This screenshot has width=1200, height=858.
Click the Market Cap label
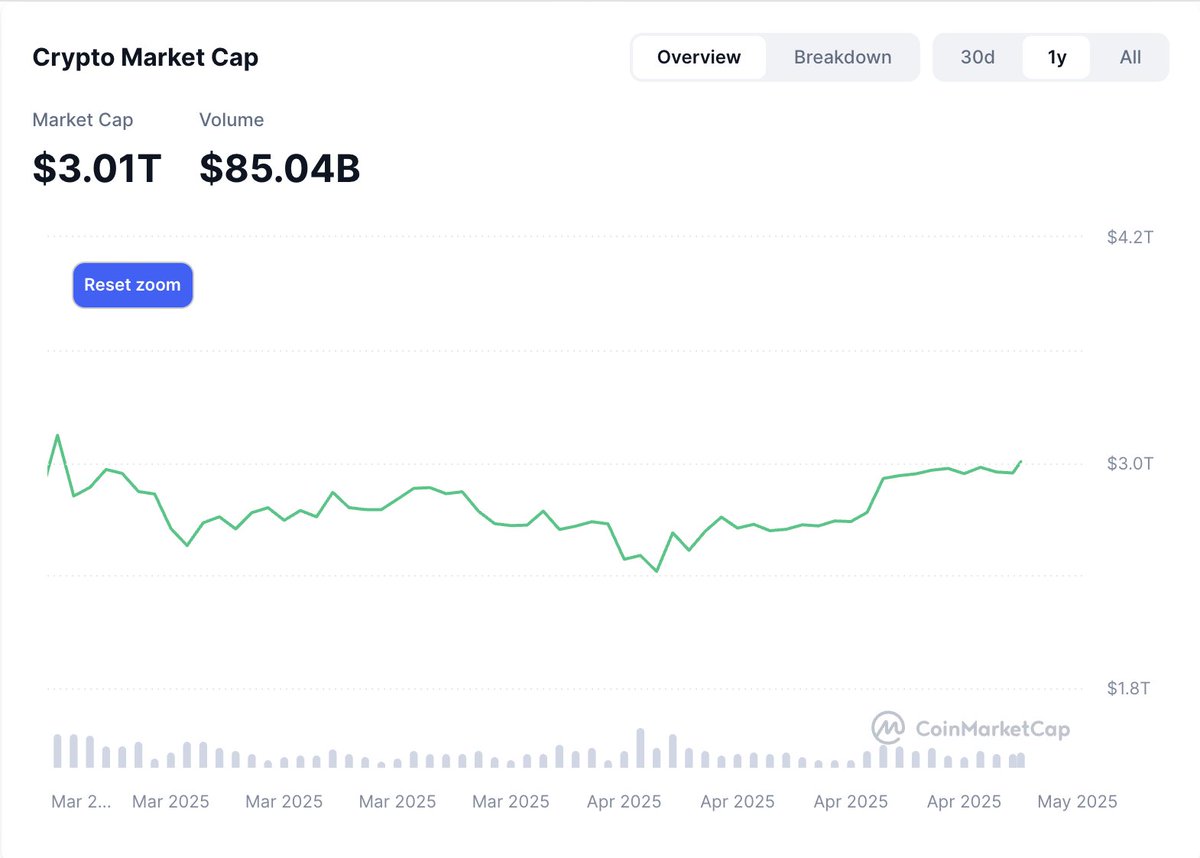point(82,120)
